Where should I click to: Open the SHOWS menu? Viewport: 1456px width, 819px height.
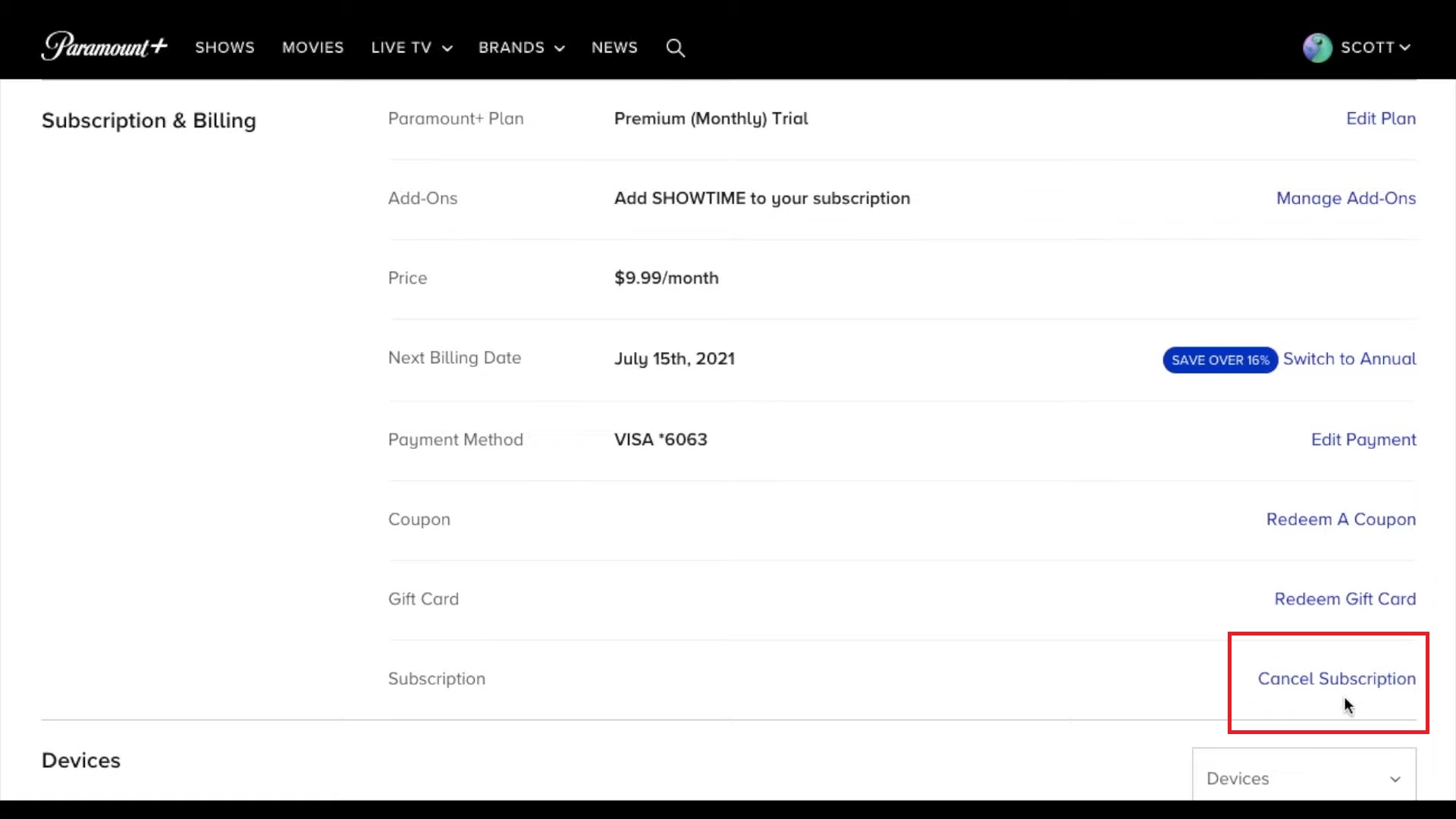[224, 48]
